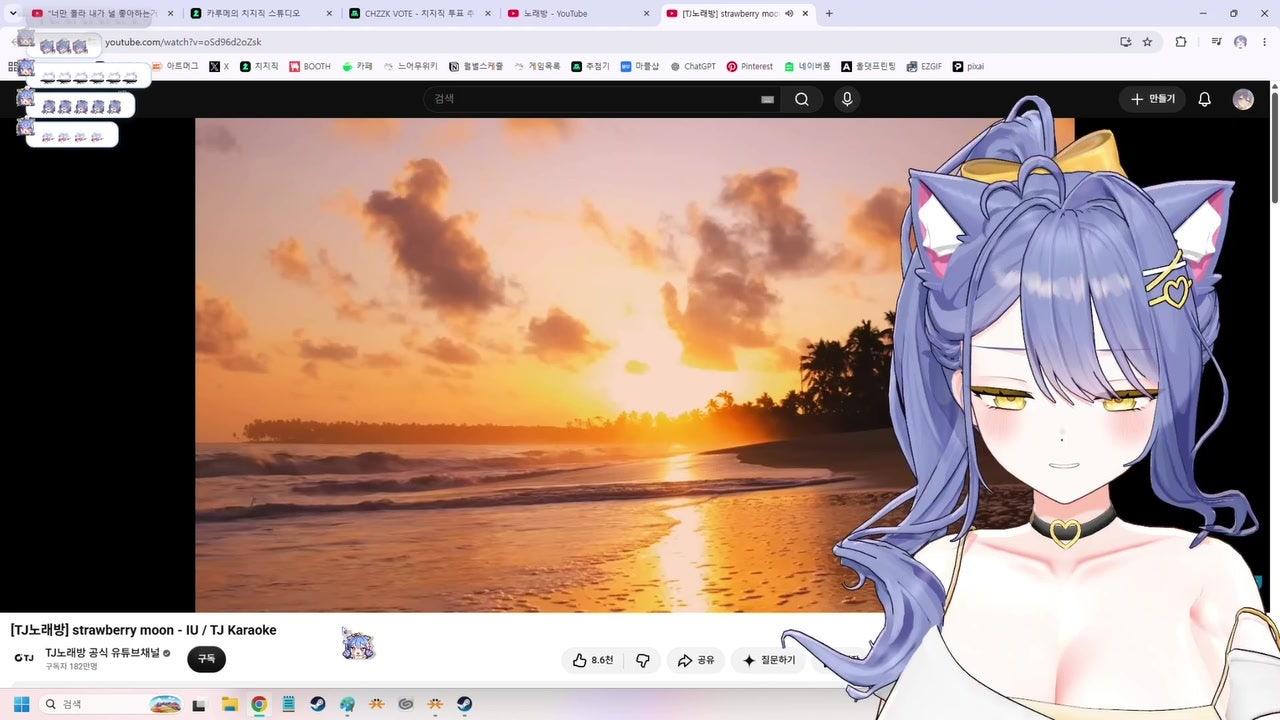Click the TJ channel avatar
Screen dimensions: 1280x720
click(x=23, y=658)
